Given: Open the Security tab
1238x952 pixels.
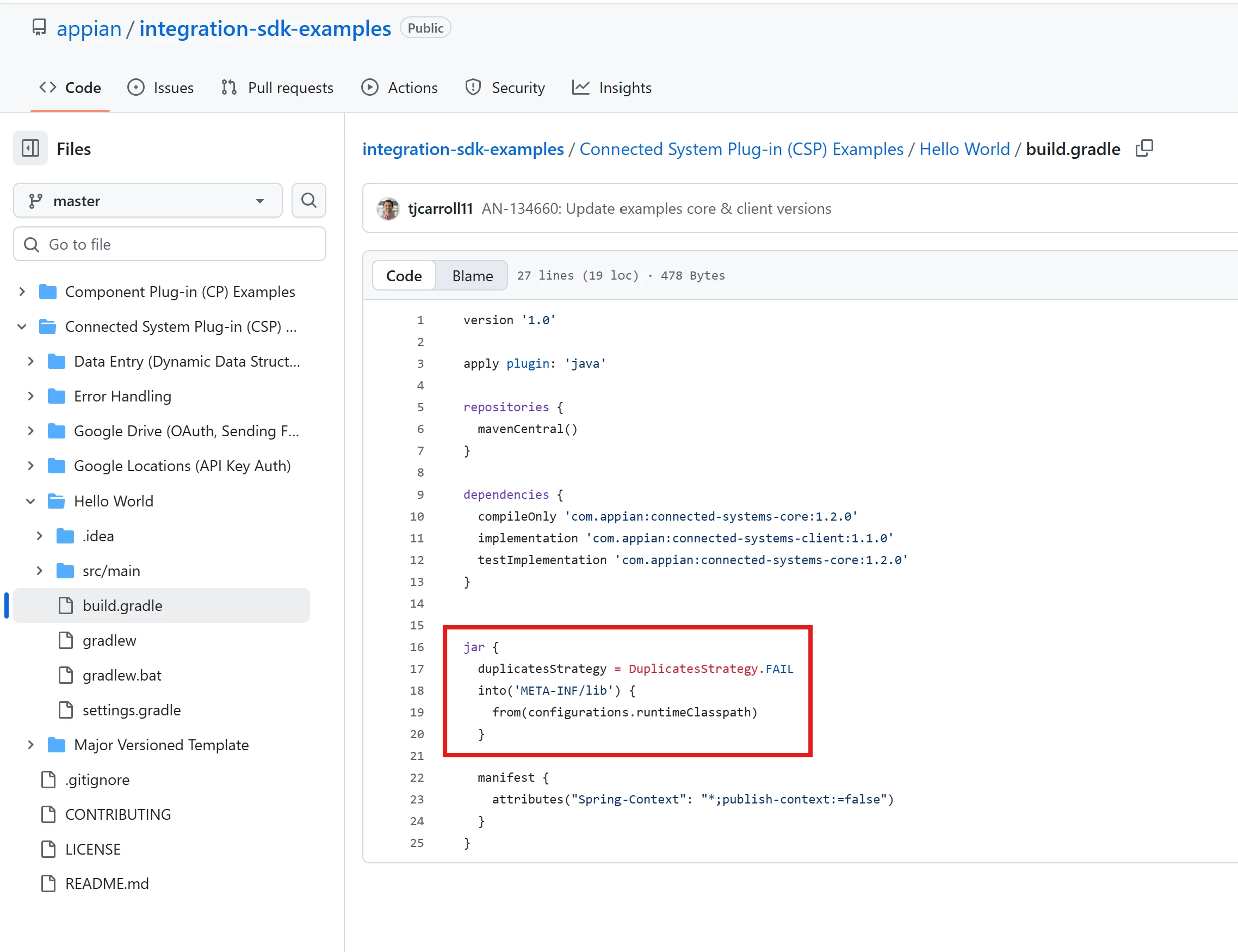Looking at the screenshot, I should (505, 88).
